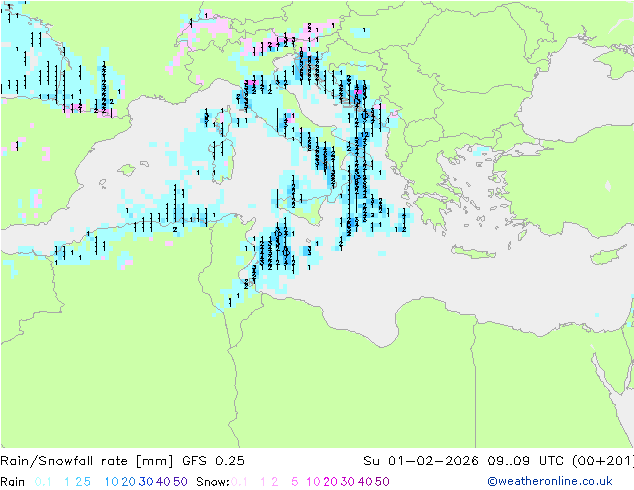Image resolution: width=634 pixels, height=490 pixels.
Task: Click the date text 'Su 01-02-2026'
Action: [421, 461]
